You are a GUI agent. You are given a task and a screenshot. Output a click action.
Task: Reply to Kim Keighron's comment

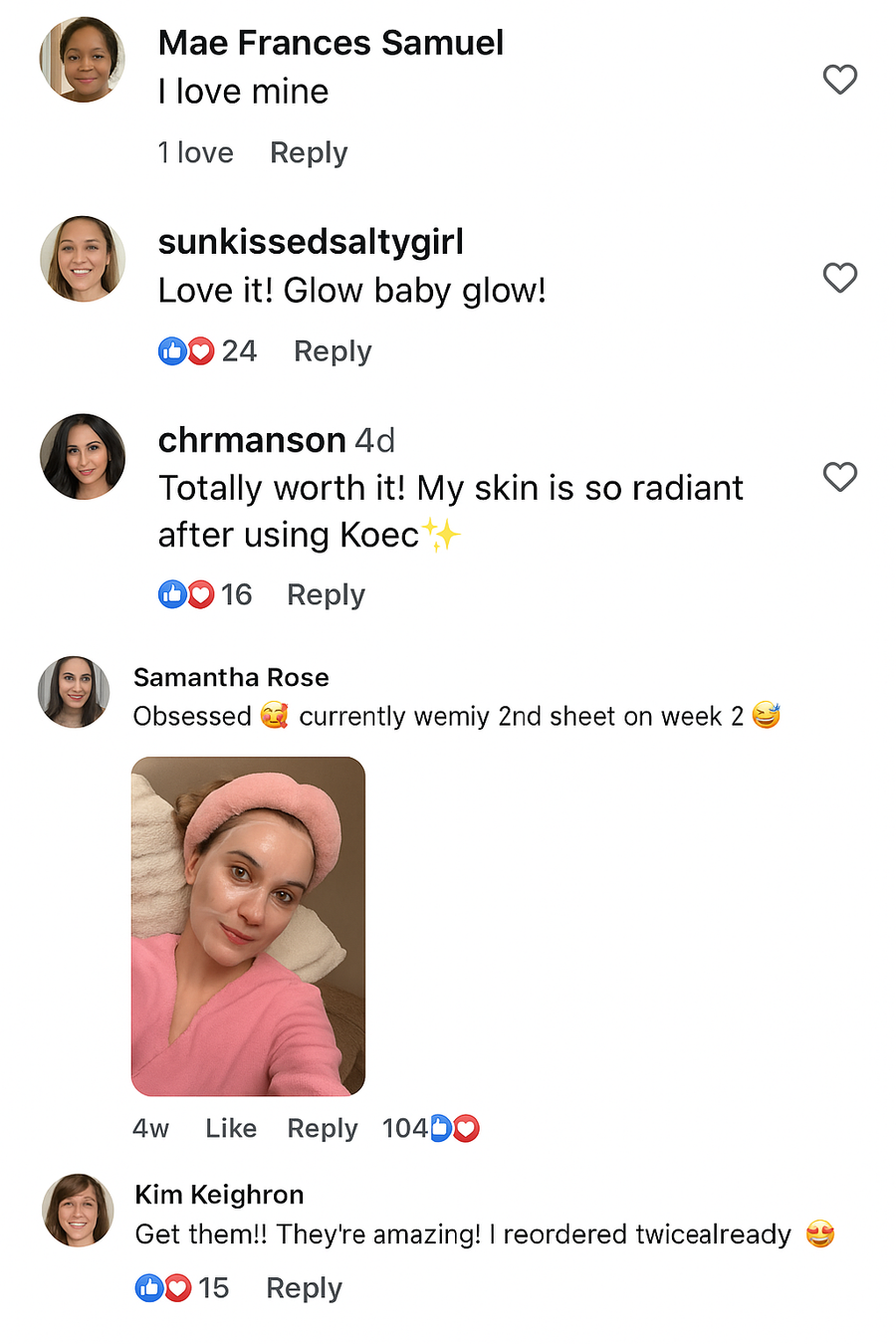coord(304,1288)
